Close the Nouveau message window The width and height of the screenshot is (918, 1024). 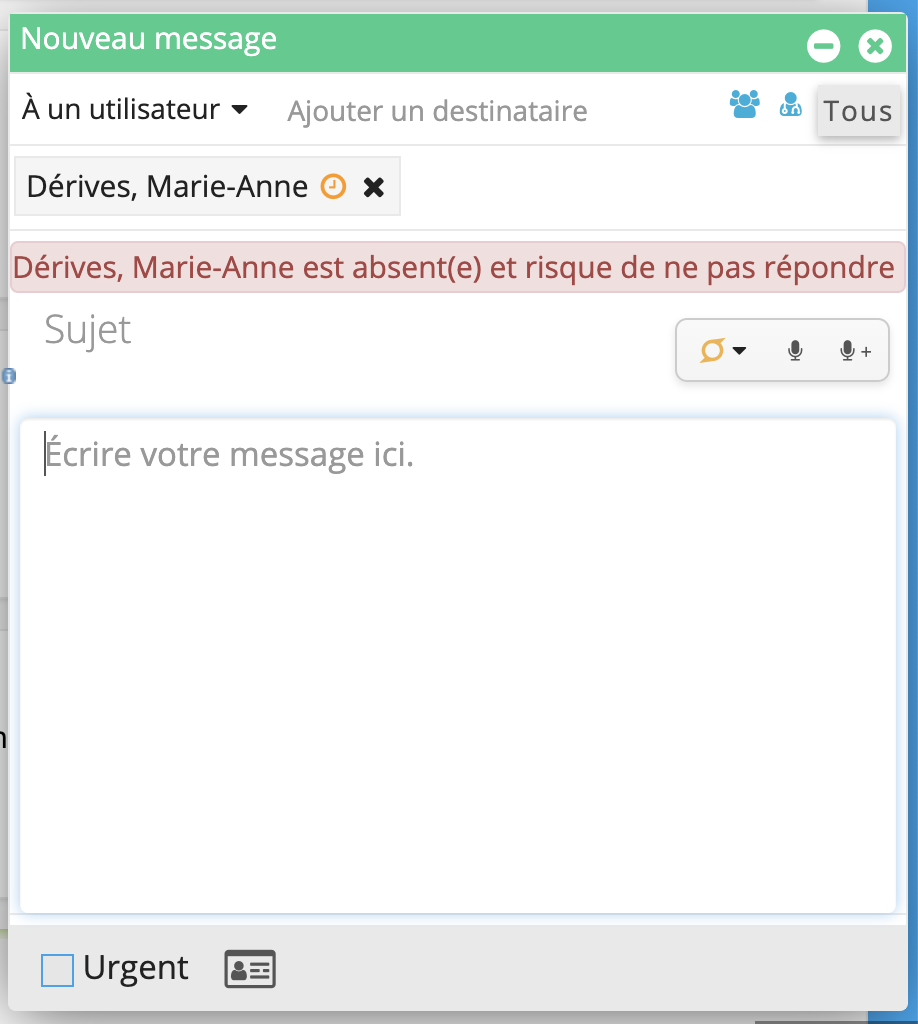(x=875, y=46)
